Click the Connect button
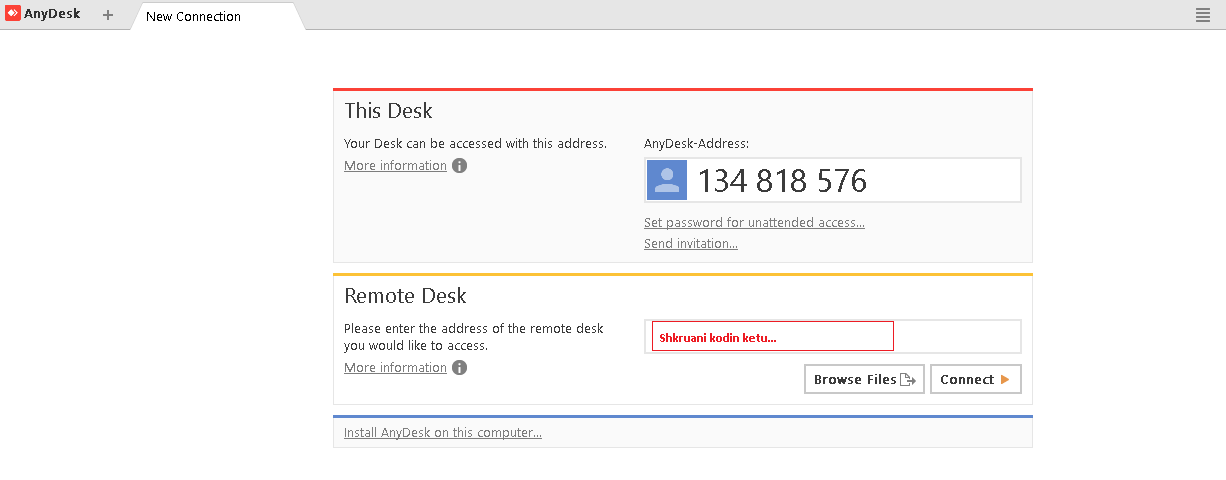 click(x=975, y=379)
